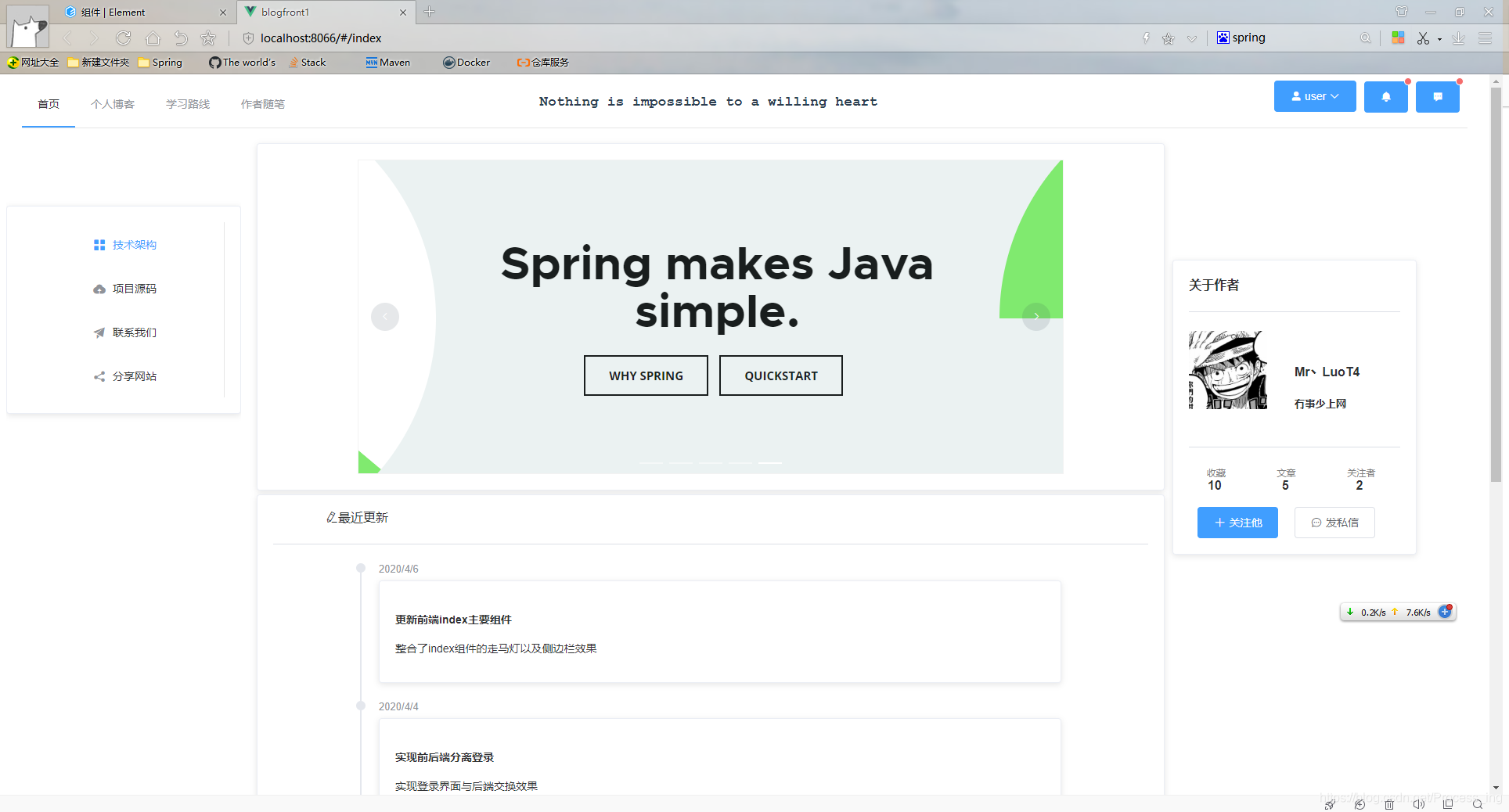Click the browser forward arrow
The width and height of the screenshot is (1509, 812).
(94, 38)
